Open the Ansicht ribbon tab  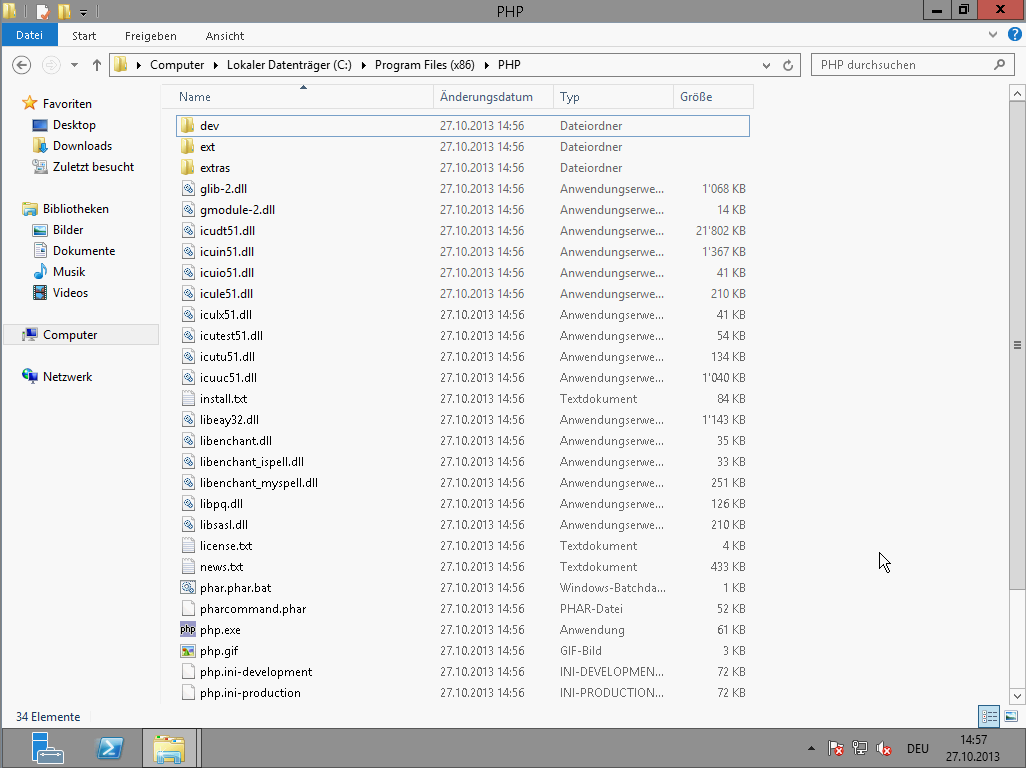pos(224,36)
